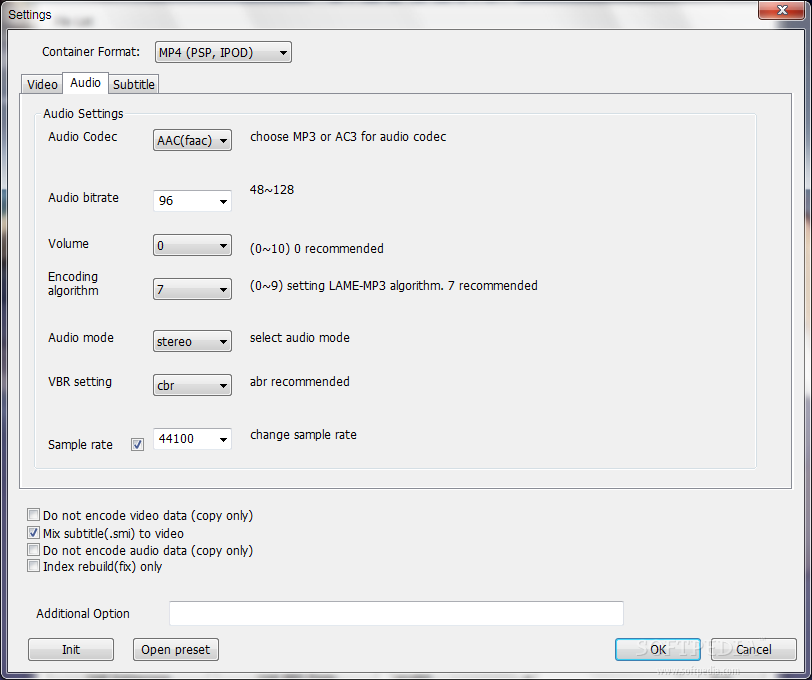Click the 'select audio mode' hint text

300,338
